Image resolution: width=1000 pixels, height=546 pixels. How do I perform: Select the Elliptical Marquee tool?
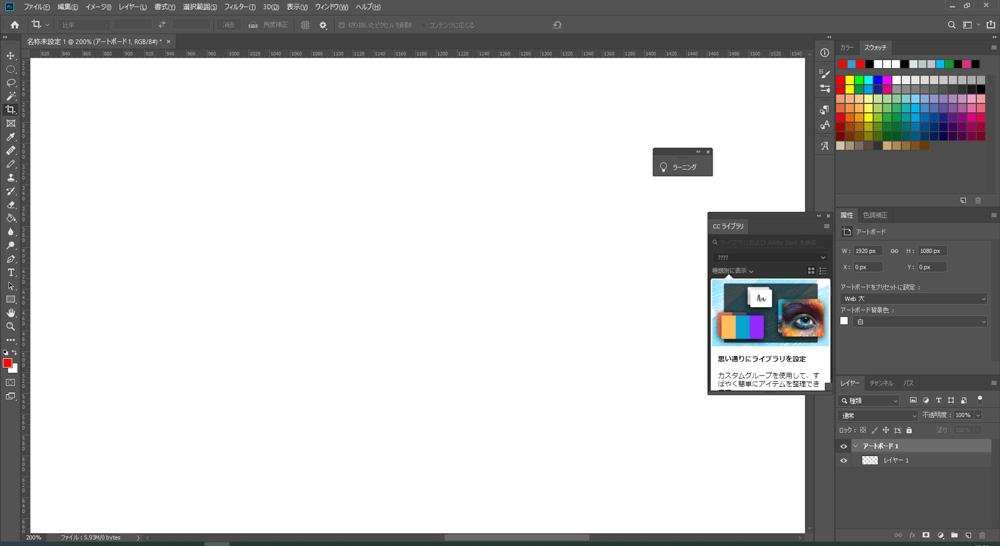pos(11,69)
